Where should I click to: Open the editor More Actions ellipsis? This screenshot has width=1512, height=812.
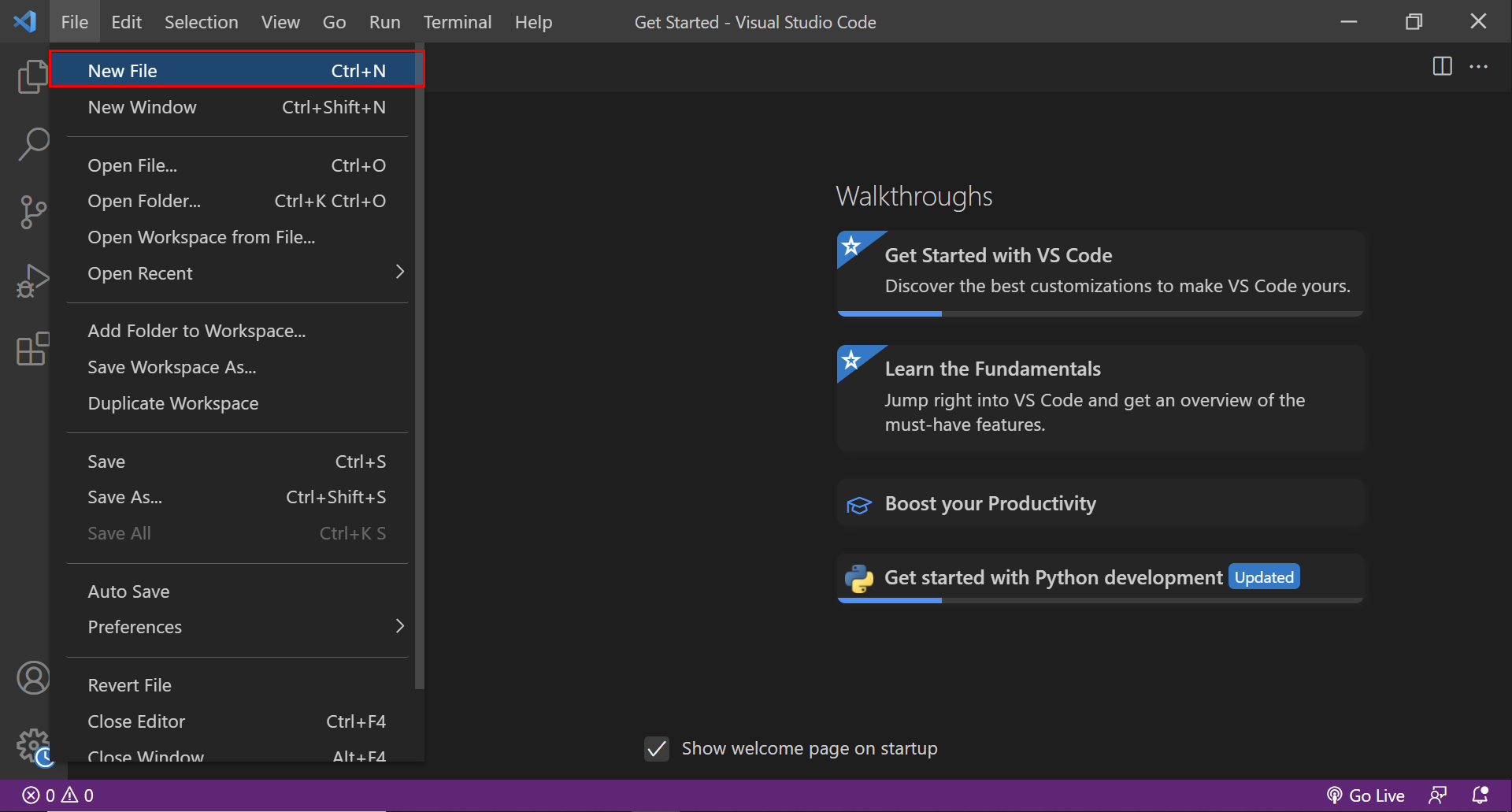[x=1478, y=67]
